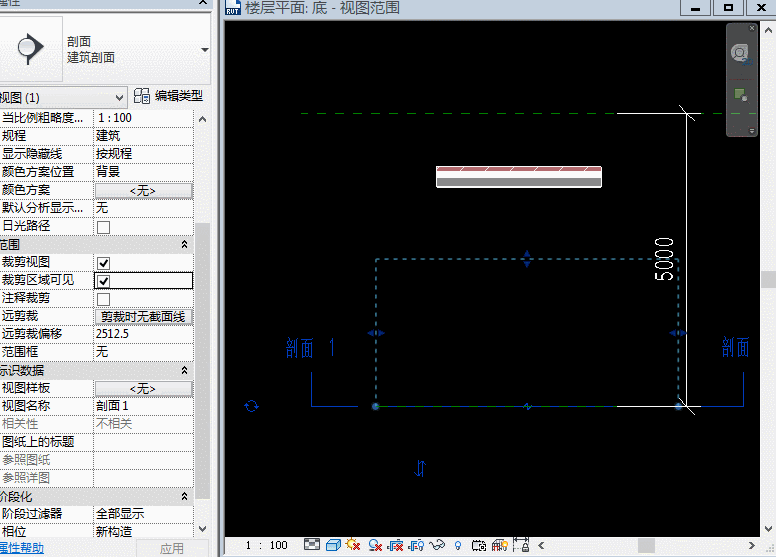The height and width of the screenshot is (557, 776).
Task: Click the 视图样板 <无> button
Action: click(144, 389)
